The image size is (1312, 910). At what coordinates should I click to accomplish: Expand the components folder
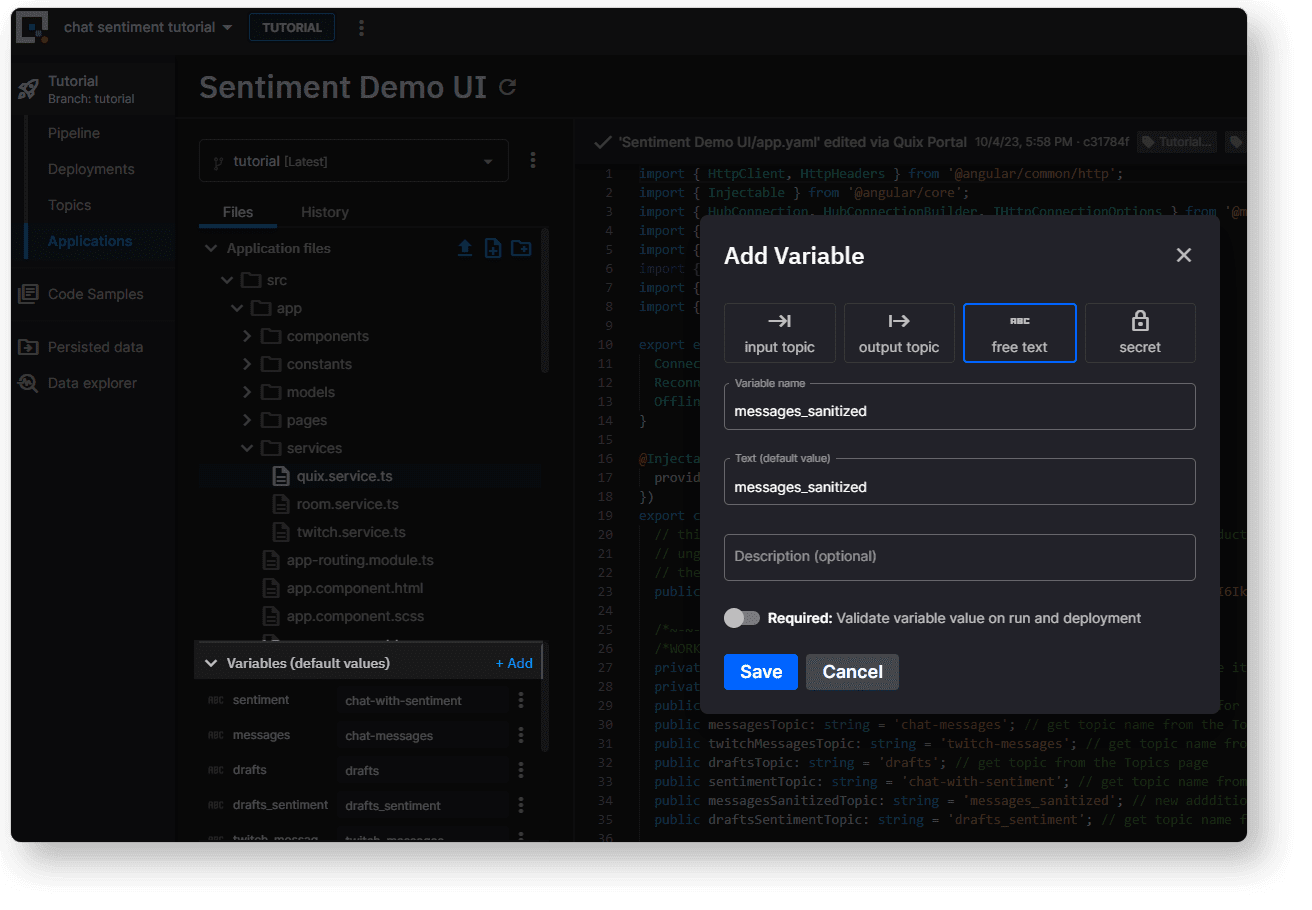(247, 336)
